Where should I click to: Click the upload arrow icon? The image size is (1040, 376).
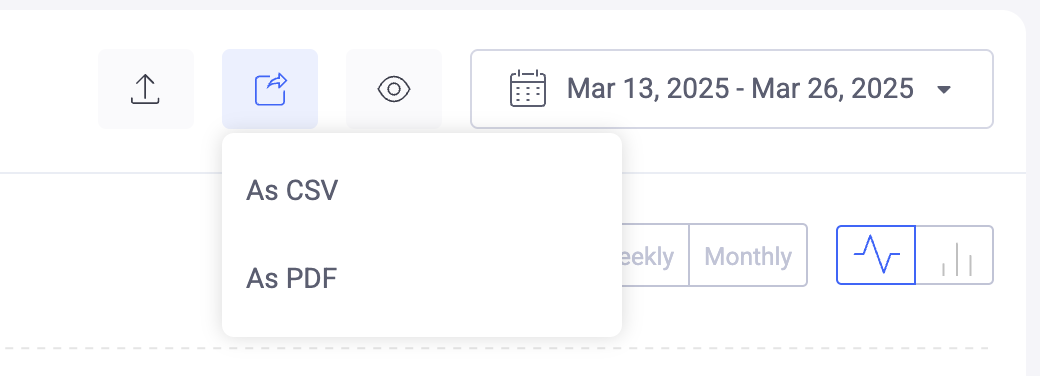pyautogui.click(x=145, y=89)
